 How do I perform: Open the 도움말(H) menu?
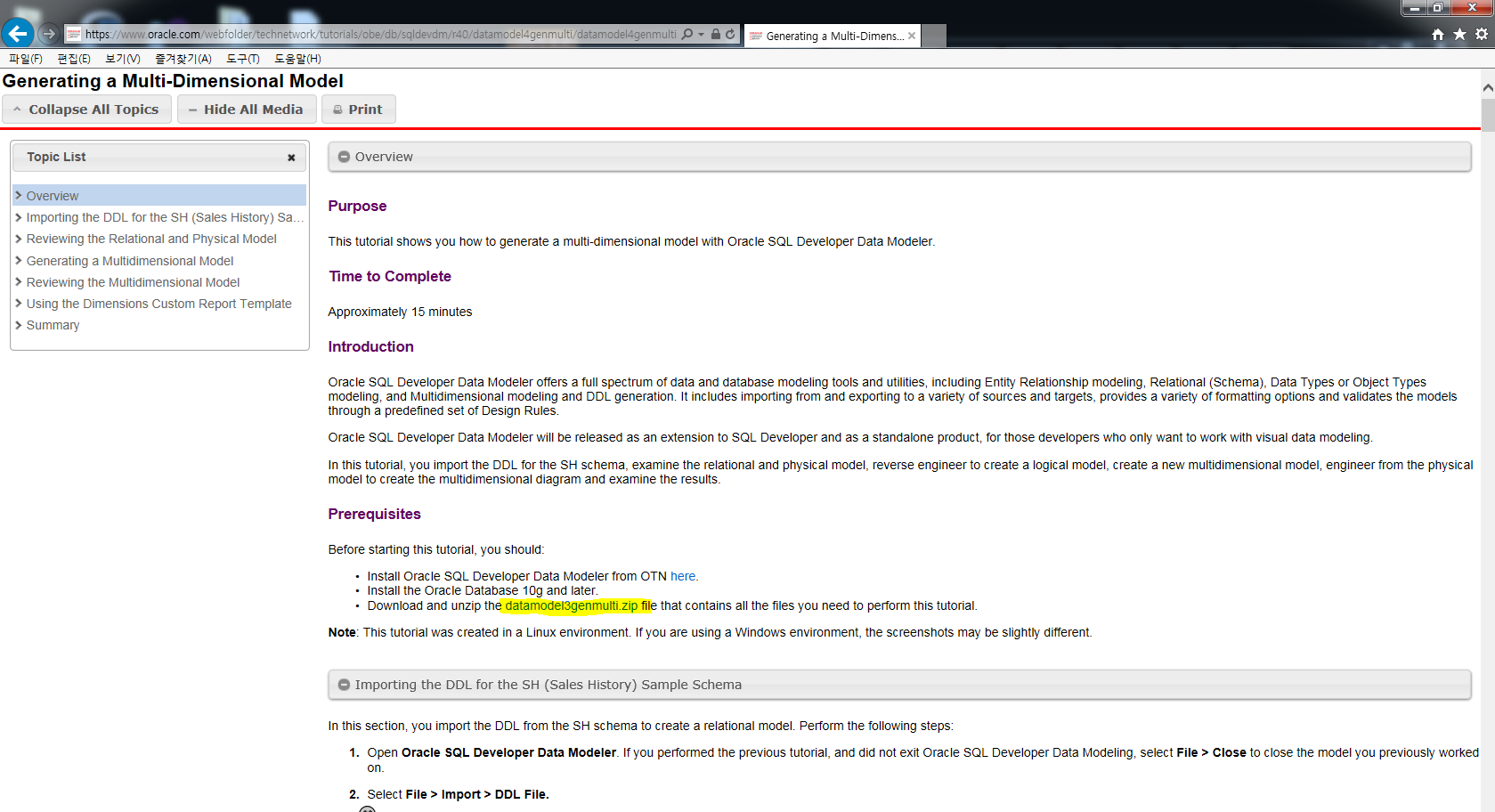[x=297, y=59]
